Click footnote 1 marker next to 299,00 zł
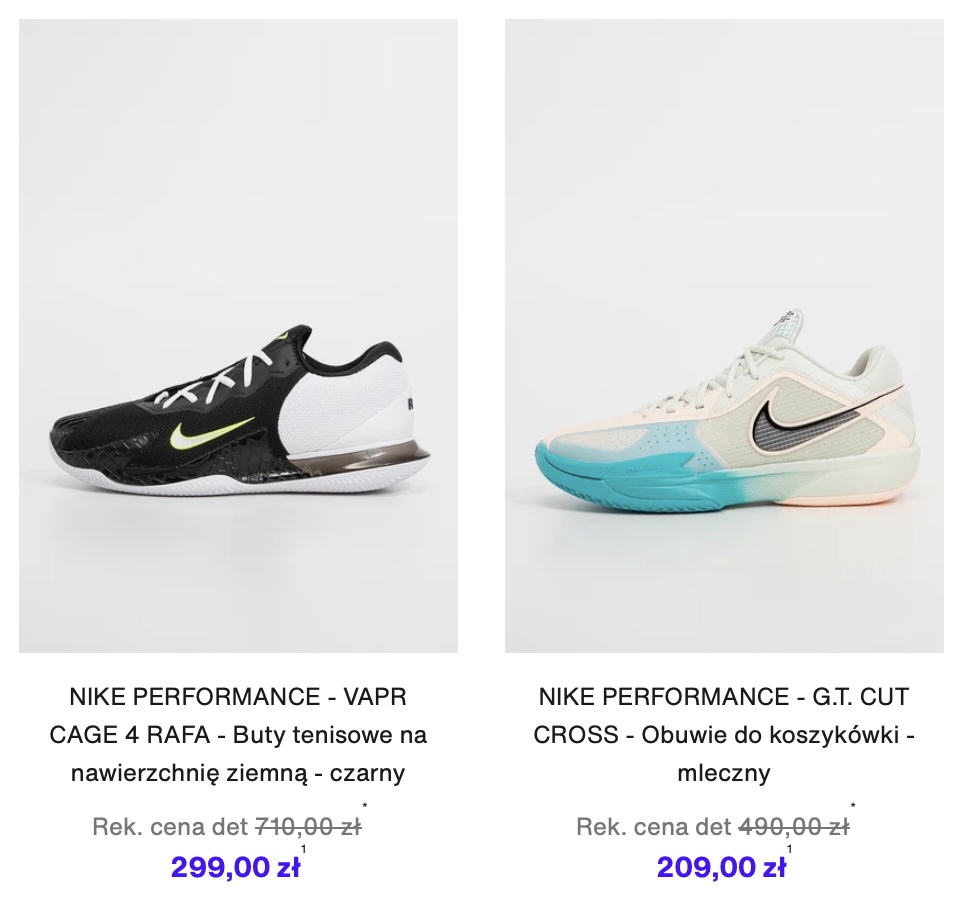This screenshot has width=962, height=902. (x=303, y=849)
